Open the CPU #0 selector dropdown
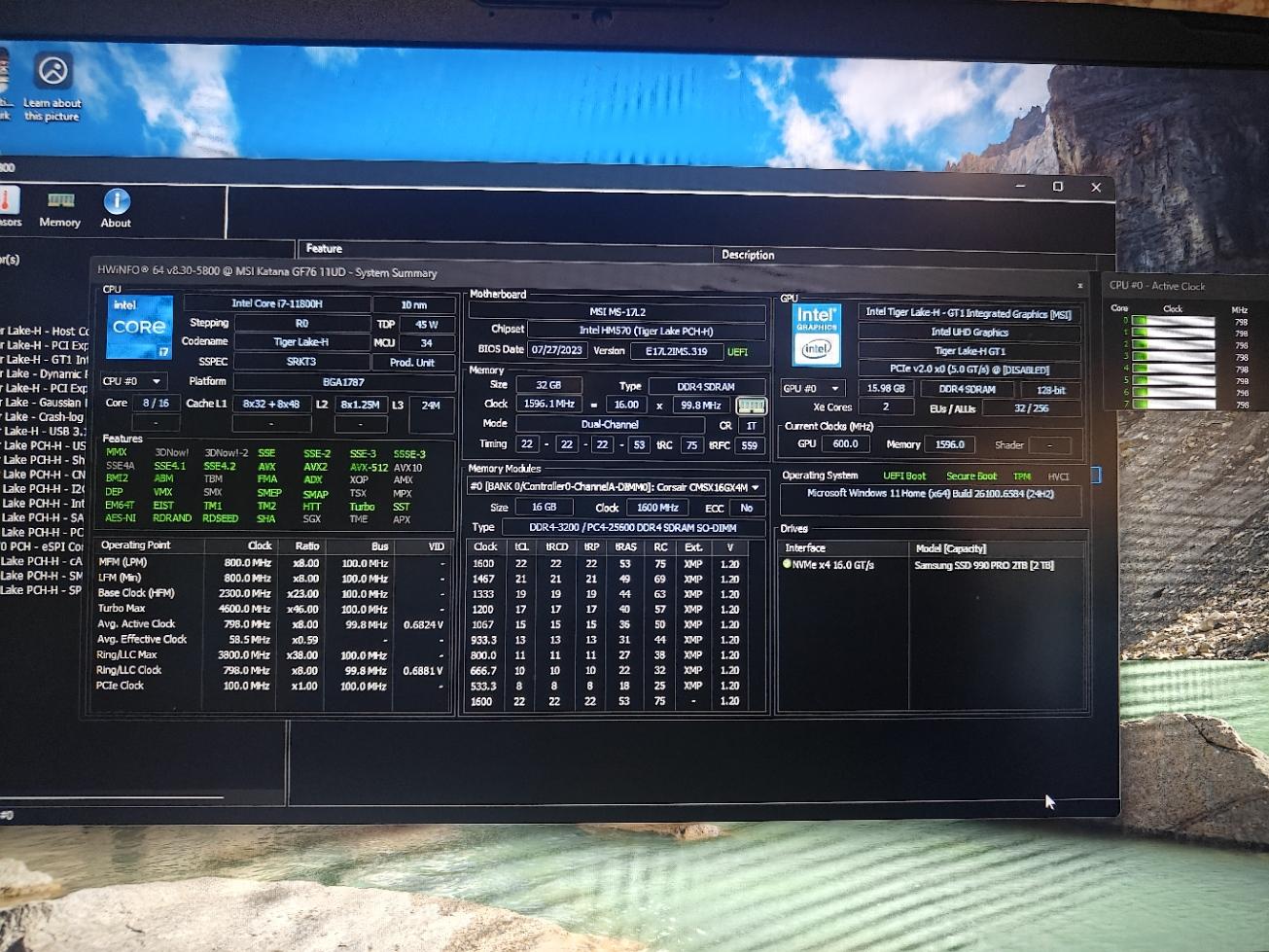Viewport: 1269px width, 952px height. [x=133, y=381]
